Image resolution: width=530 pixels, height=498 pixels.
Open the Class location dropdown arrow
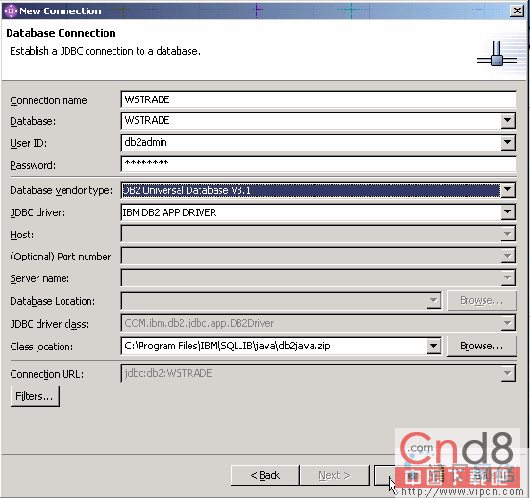coord(433,346)
